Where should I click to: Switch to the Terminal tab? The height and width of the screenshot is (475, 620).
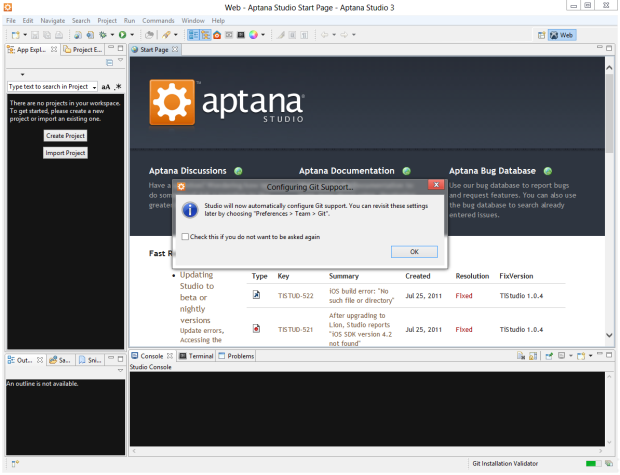[x=196, y=356]
